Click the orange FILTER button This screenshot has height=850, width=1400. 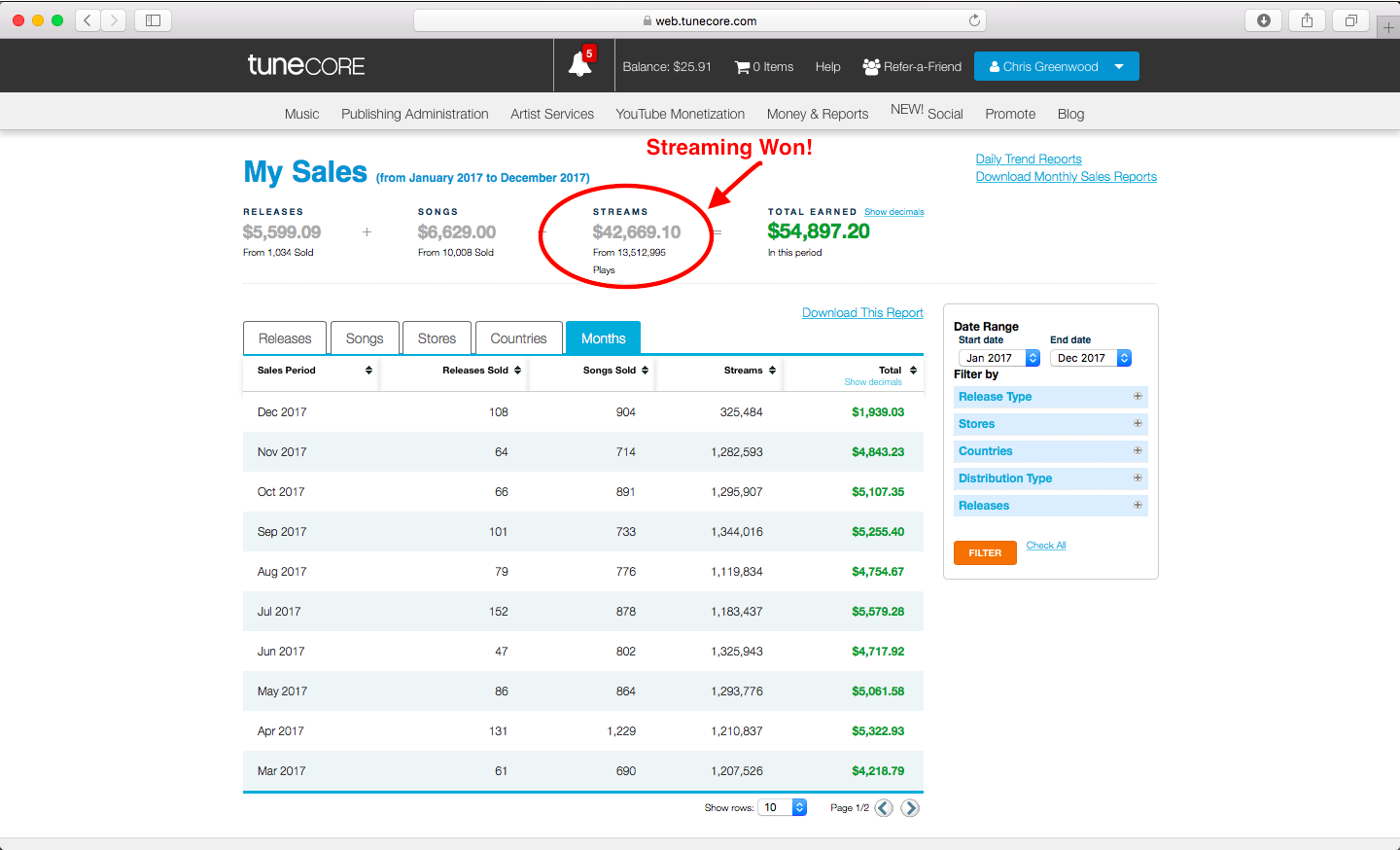coord(985,552)
